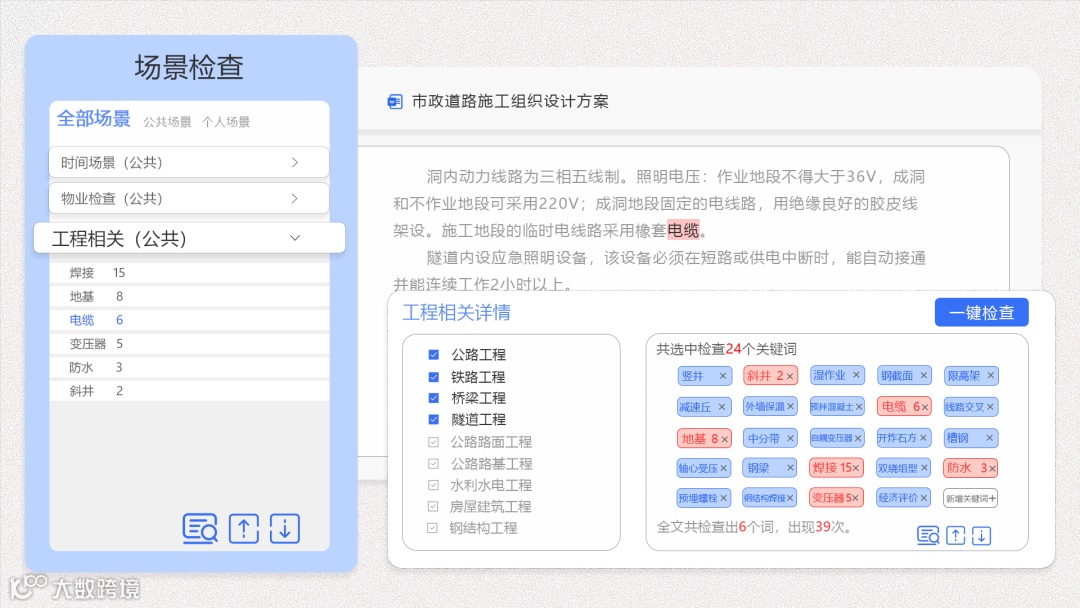Remove the 电缆 keyword tag
Image resolution: width=1080 pixels, height=608 pixels.
[x=925, y=407]
